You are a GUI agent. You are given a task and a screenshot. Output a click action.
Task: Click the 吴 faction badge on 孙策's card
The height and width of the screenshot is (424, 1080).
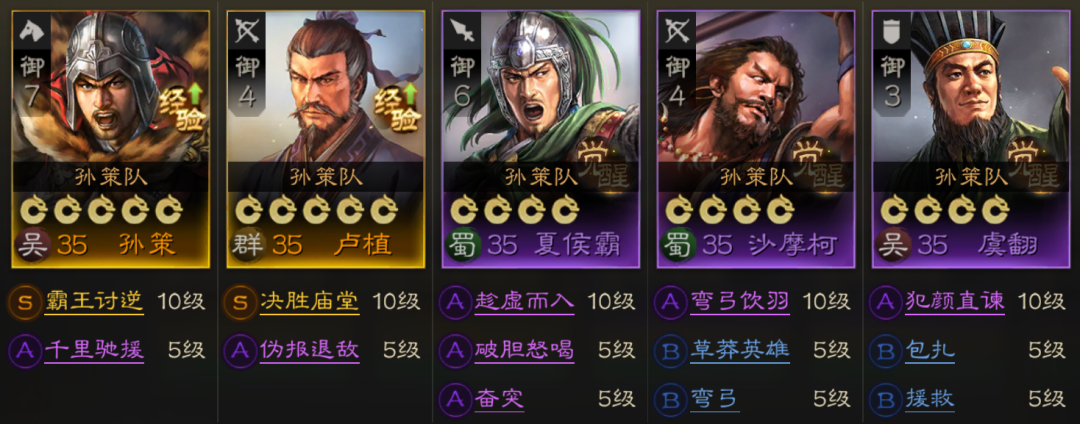(32, 244)
